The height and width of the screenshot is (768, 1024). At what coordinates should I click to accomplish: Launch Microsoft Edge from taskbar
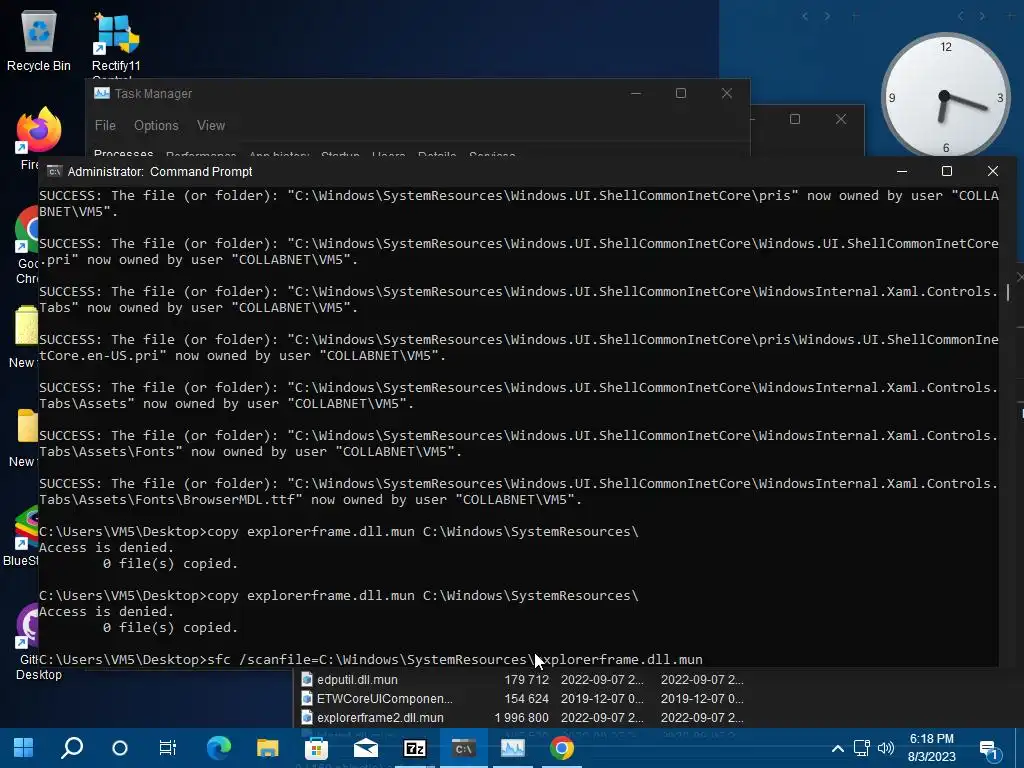pyautogui.click(x=219, y=748)
